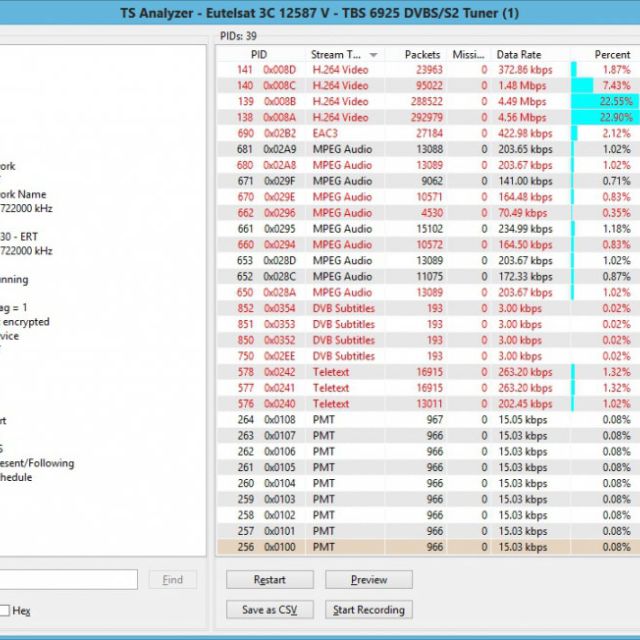Sort by the Data Rate column header

coord(530,54)
